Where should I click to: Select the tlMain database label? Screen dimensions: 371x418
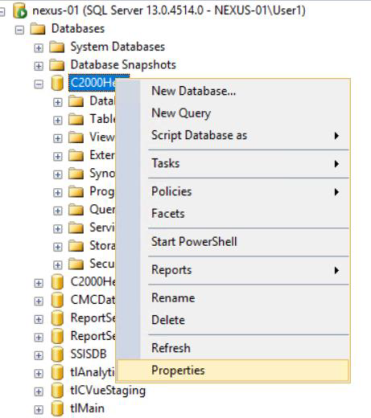(x=87, y=408)
